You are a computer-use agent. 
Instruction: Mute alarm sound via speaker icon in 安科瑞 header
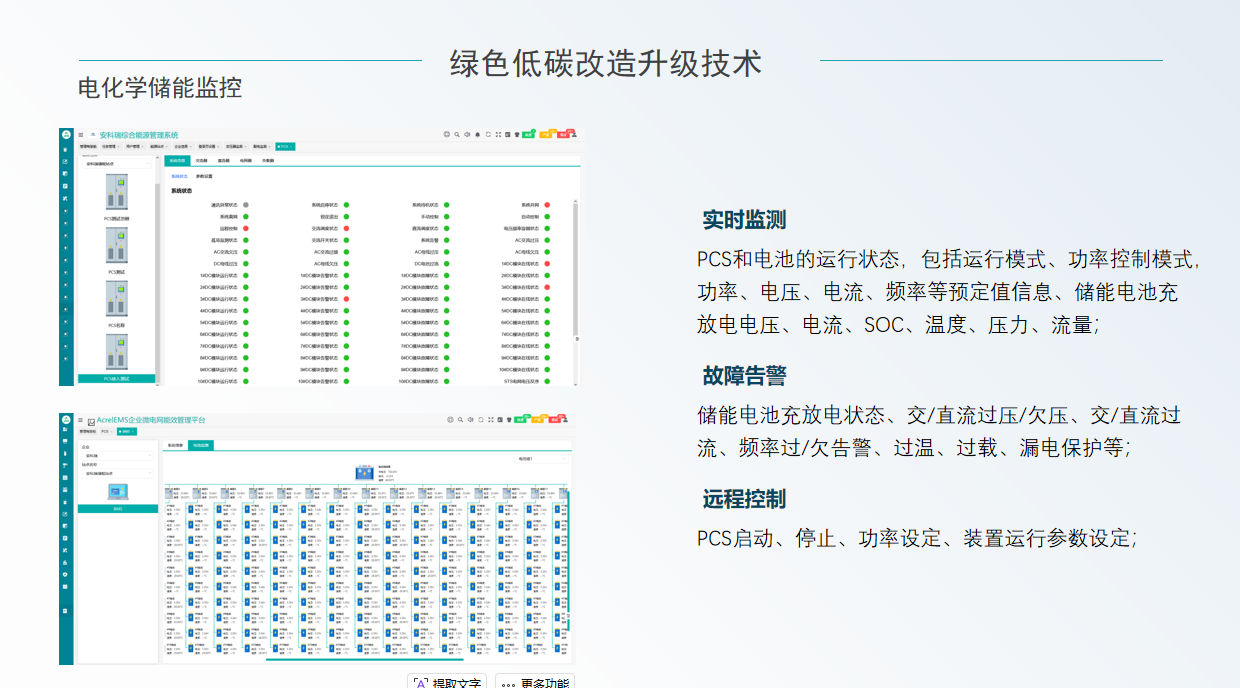click(x=468, y=134)
